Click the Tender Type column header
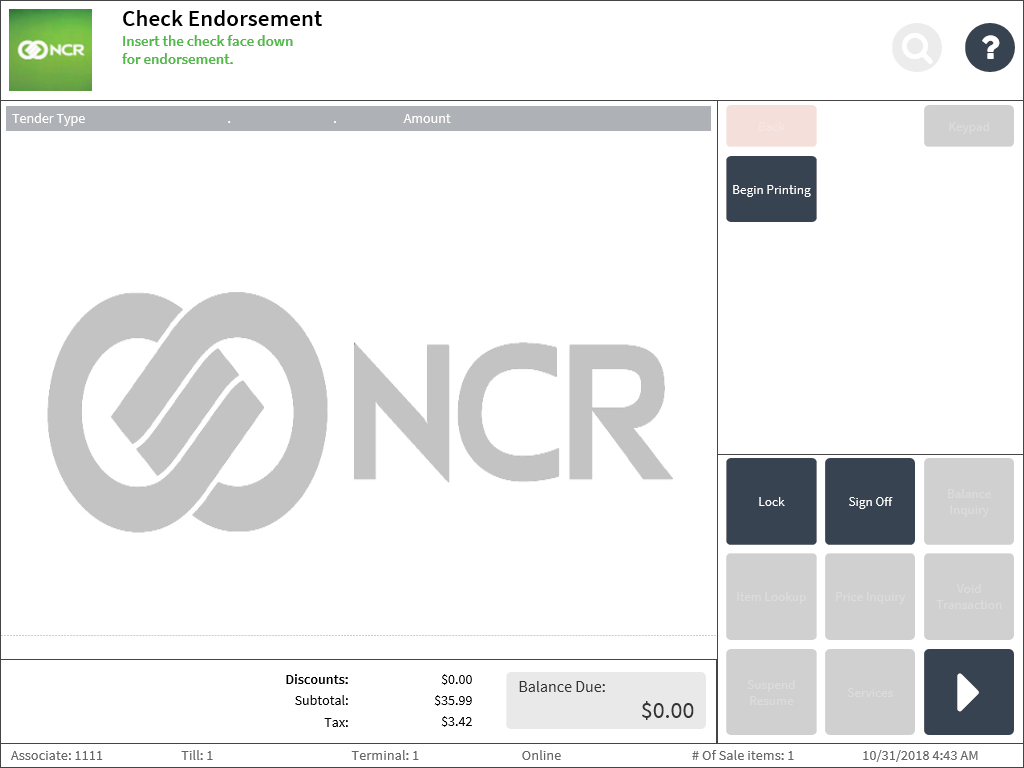Image resolution: width=1024 pixels, height=768 pixels. 49,119
